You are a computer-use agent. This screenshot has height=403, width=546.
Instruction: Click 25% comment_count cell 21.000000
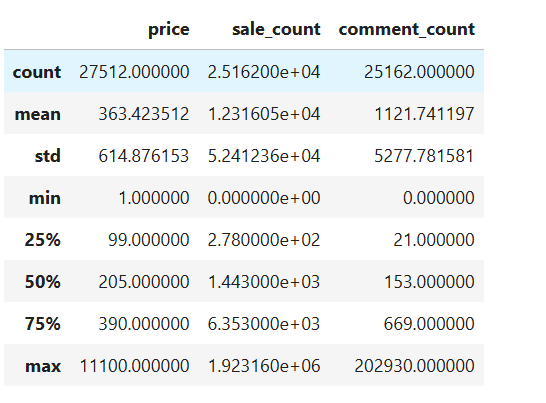click(x=434, y=240)
